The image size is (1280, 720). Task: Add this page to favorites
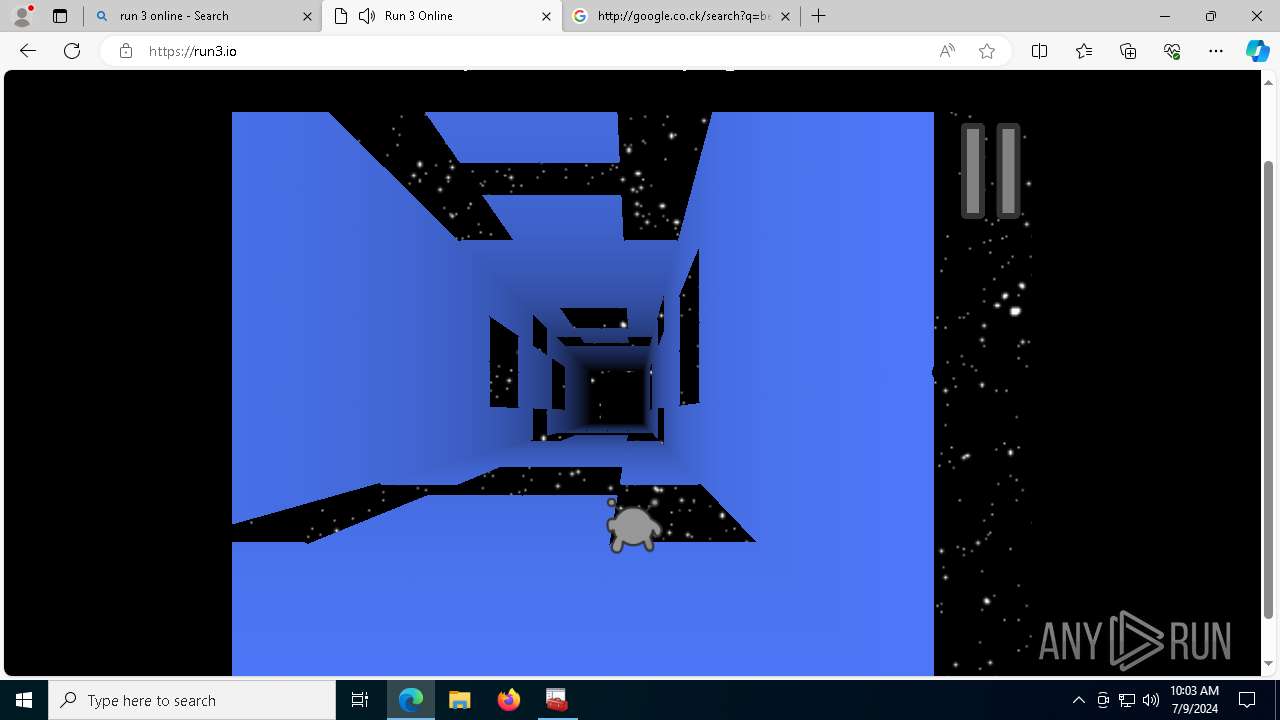987,51
